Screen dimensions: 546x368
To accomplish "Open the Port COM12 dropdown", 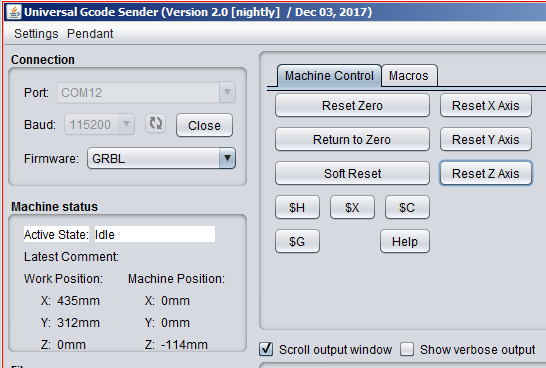I will (x=146, y=93).
